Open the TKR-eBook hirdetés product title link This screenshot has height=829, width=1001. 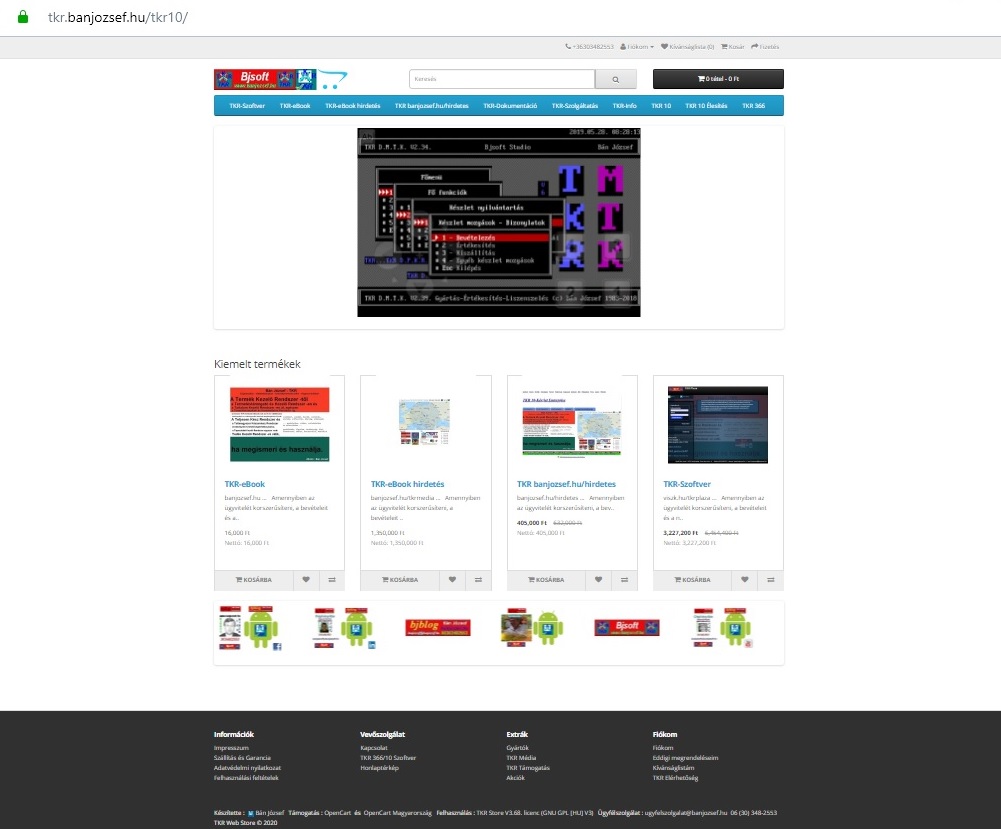[407, 484]
